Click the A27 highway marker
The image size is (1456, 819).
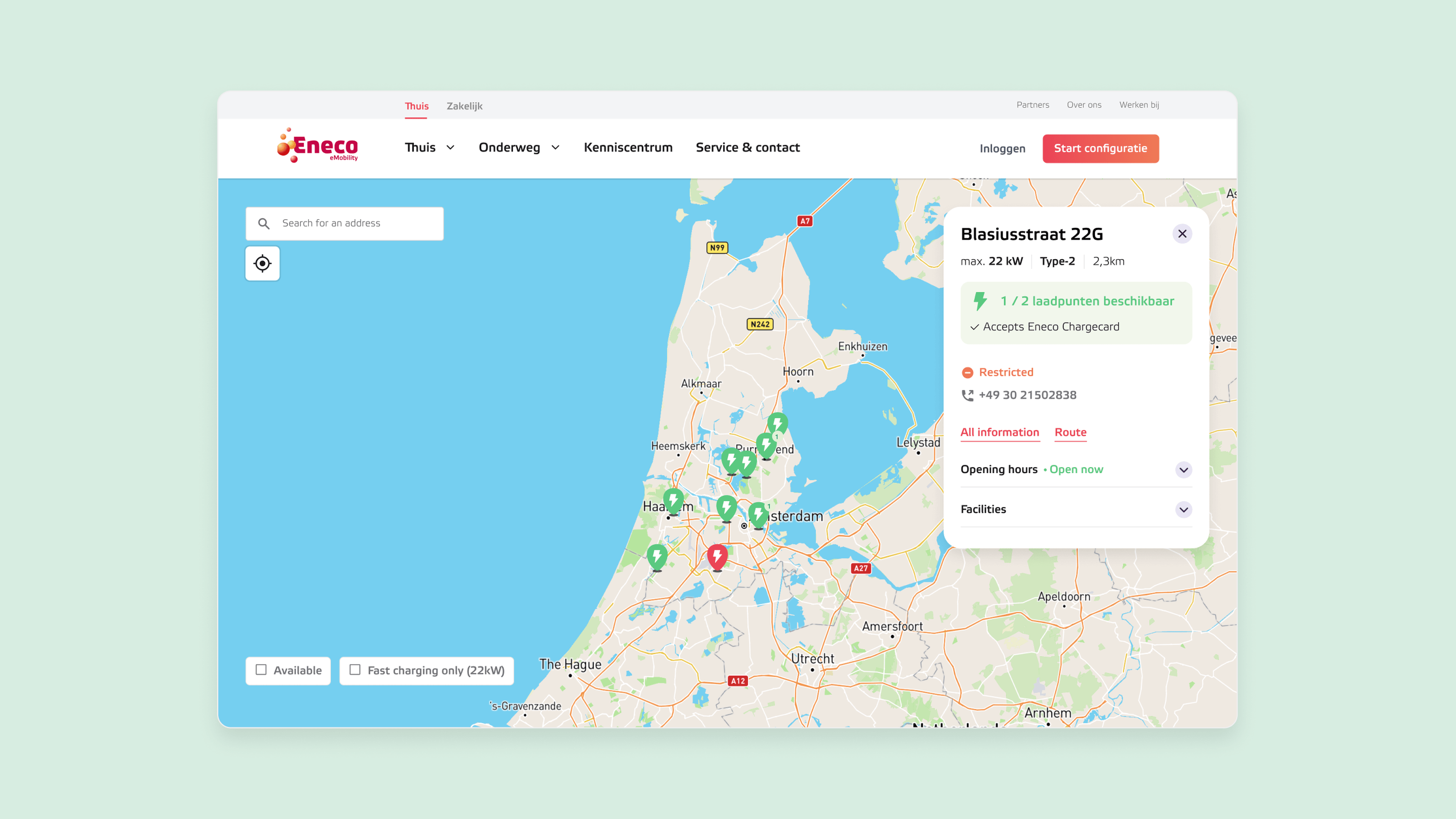click(x=860, y=568)
